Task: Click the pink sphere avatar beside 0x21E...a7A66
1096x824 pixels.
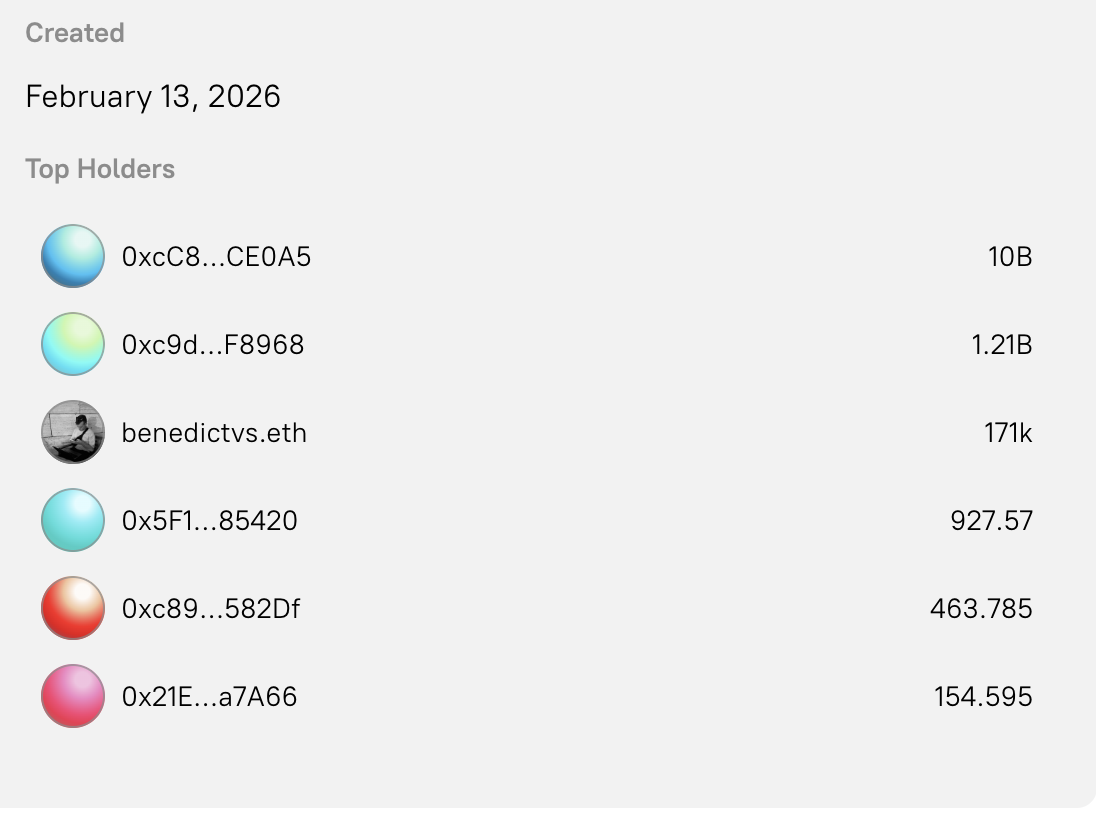Action: [x=72, y=696]
